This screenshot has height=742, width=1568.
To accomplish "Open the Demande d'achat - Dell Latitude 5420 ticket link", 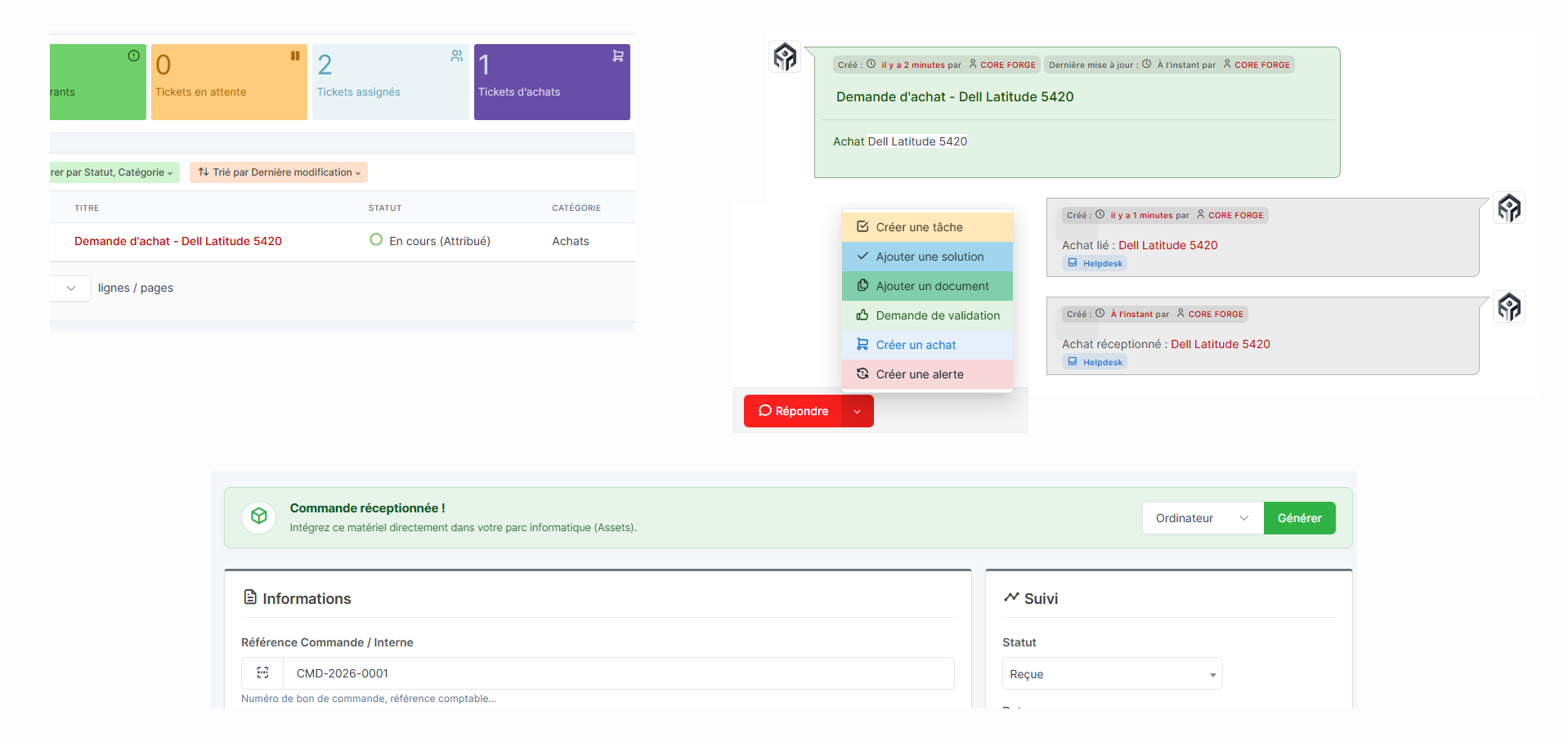I will tap(178, 241).
